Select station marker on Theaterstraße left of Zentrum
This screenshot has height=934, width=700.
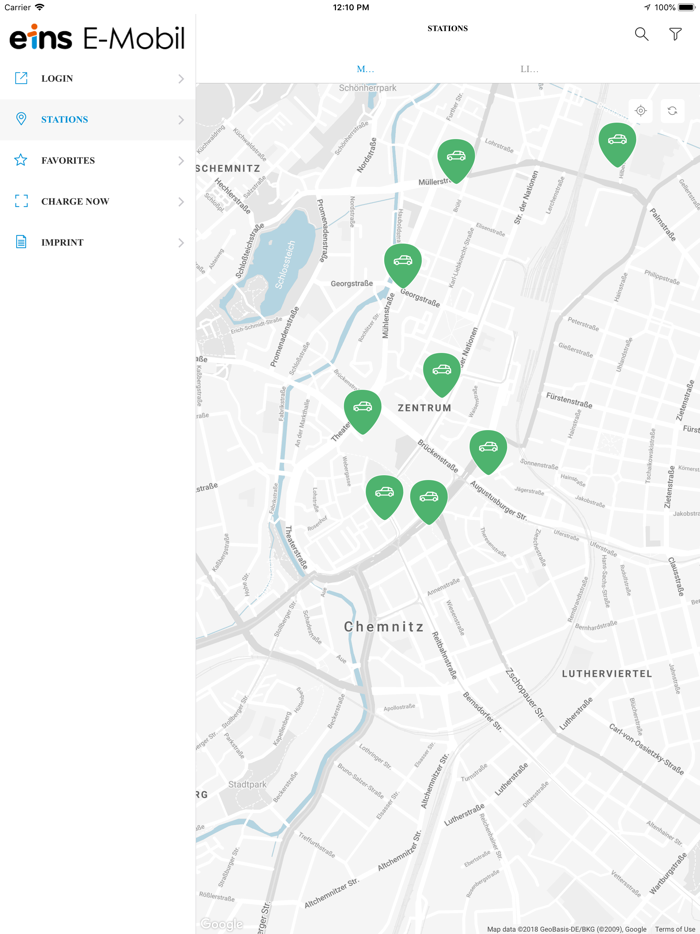click(363, 411)
